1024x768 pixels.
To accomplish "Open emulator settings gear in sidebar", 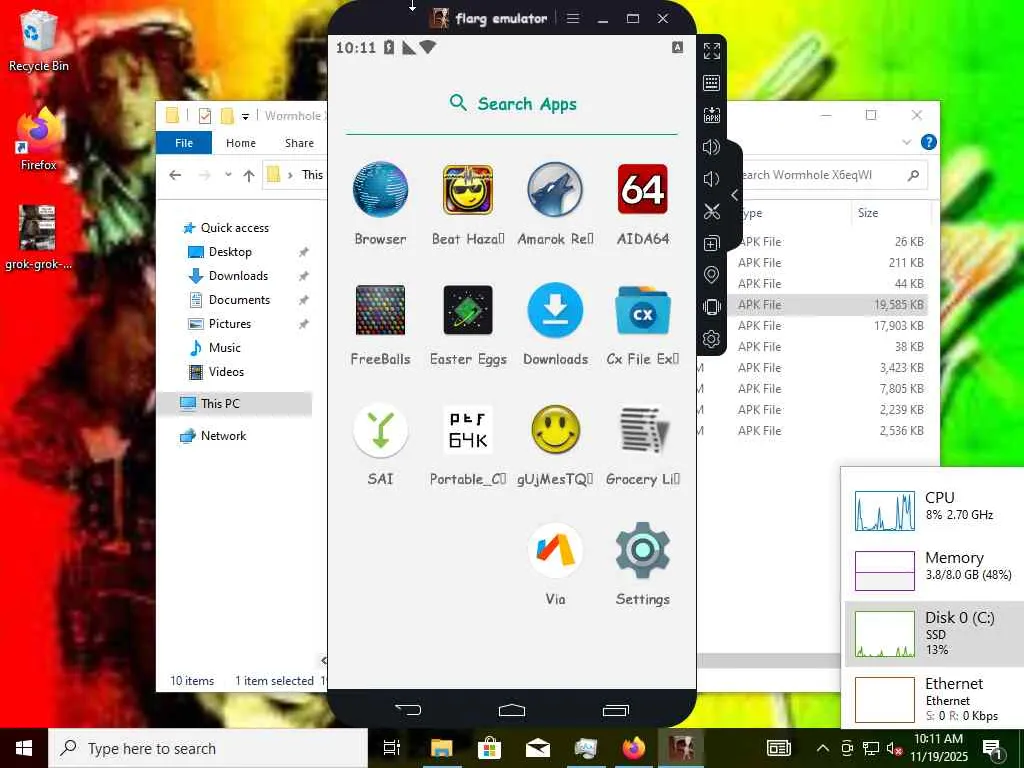I will (711, 339).
